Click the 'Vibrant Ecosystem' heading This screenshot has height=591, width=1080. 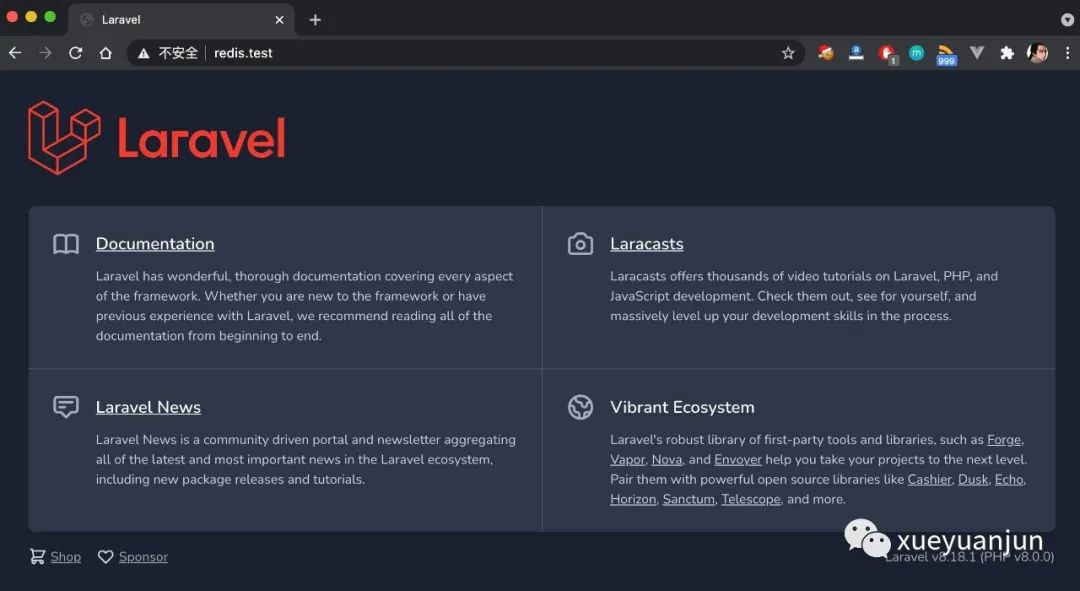coord(682,407)
